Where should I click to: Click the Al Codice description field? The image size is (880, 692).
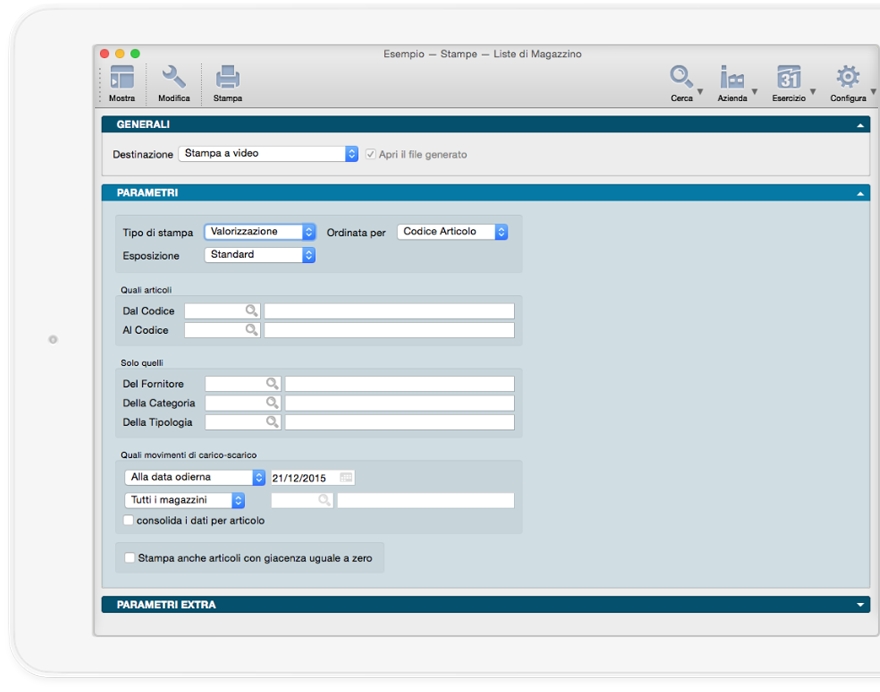[x=389, y=330]
